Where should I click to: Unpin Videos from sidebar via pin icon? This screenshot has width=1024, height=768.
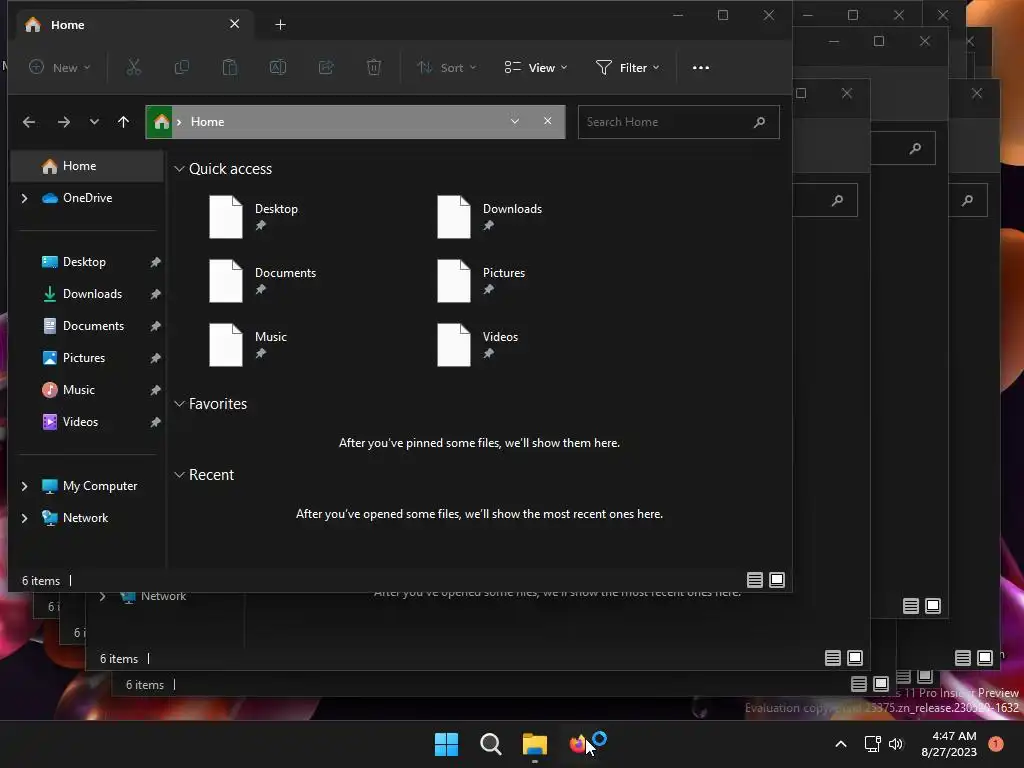pyautogui.click(x=155, y=422)
